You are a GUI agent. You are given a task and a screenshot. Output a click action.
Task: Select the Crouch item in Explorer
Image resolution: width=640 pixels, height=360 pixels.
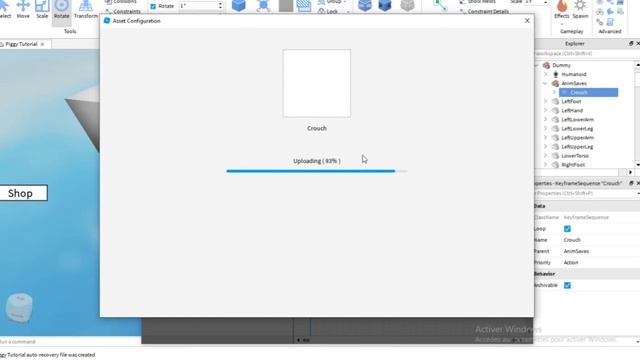coord(589,93)
